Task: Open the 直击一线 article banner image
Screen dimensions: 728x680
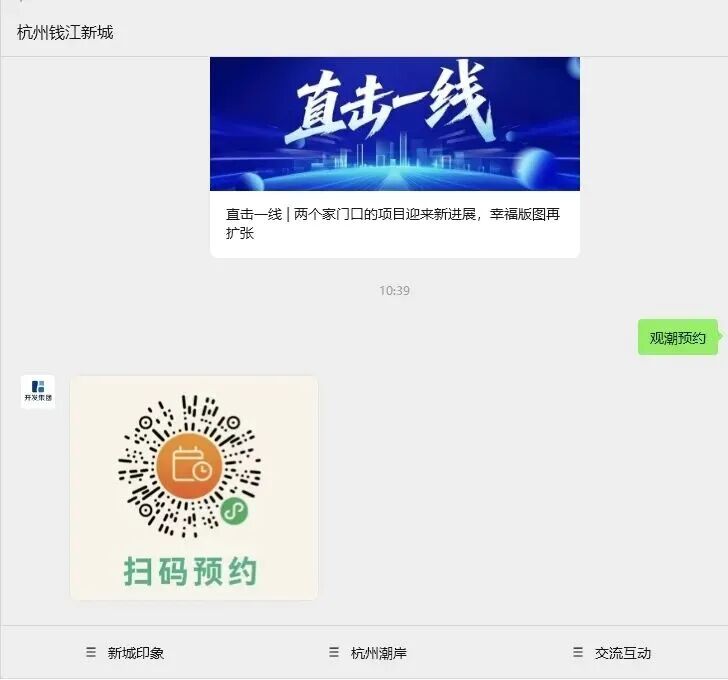Action: (395, 124)
